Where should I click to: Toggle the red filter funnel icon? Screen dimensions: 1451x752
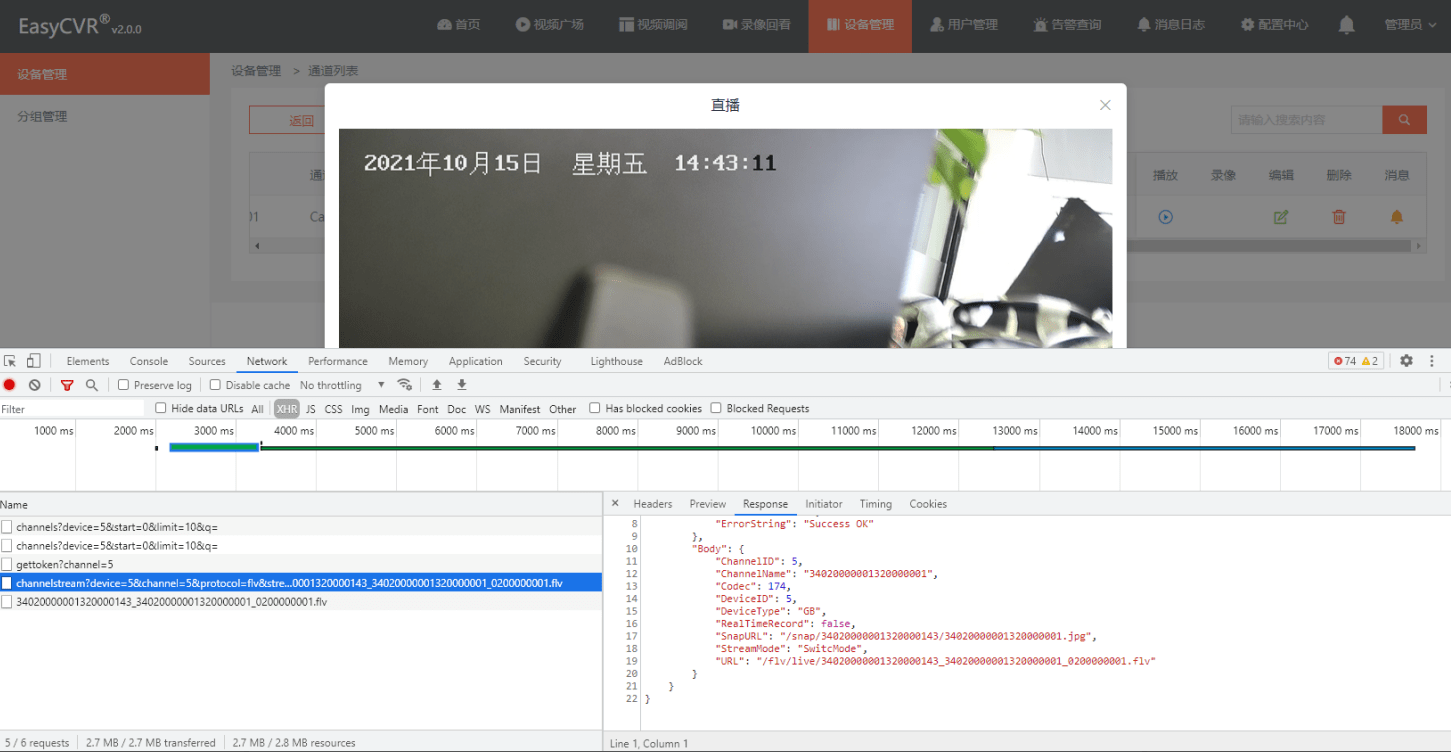[67, 385]
